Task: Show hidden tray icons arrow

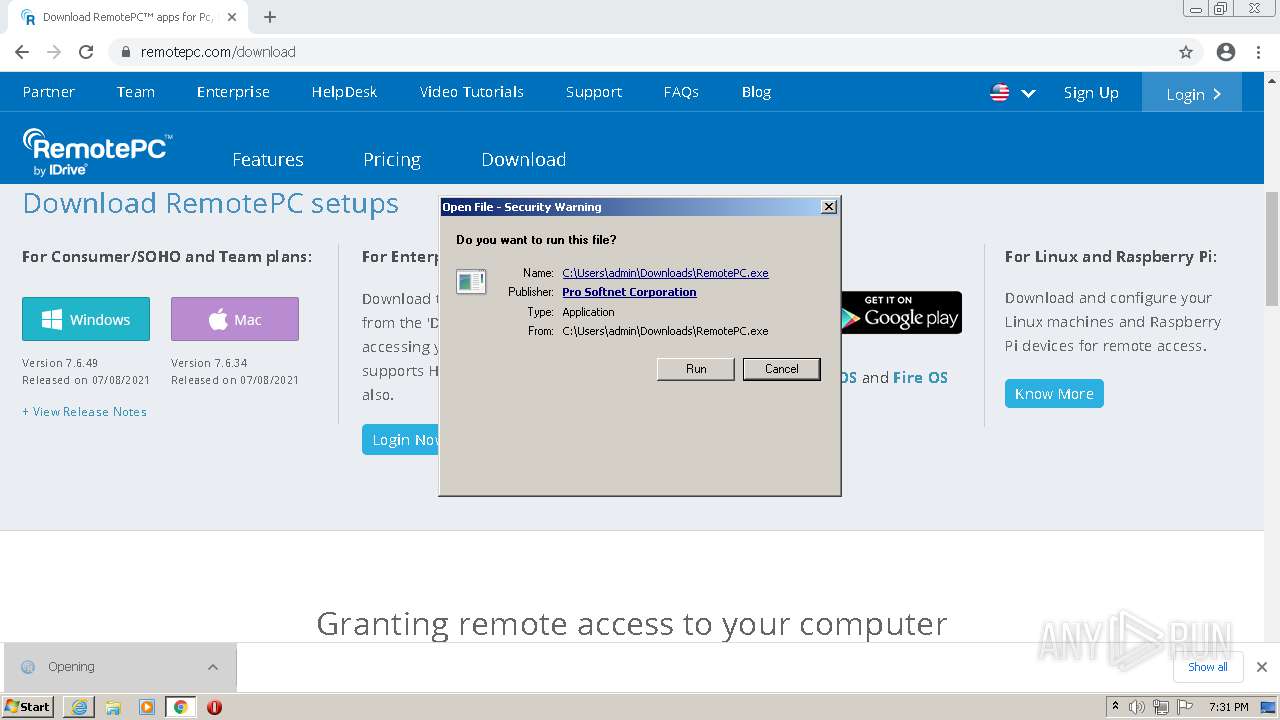Action: [1115, 706]
